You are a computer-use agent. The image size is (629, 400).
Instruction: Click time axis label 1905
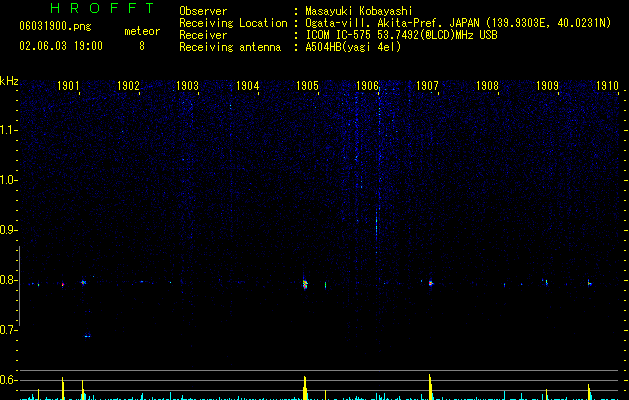(x=307, y=86)
